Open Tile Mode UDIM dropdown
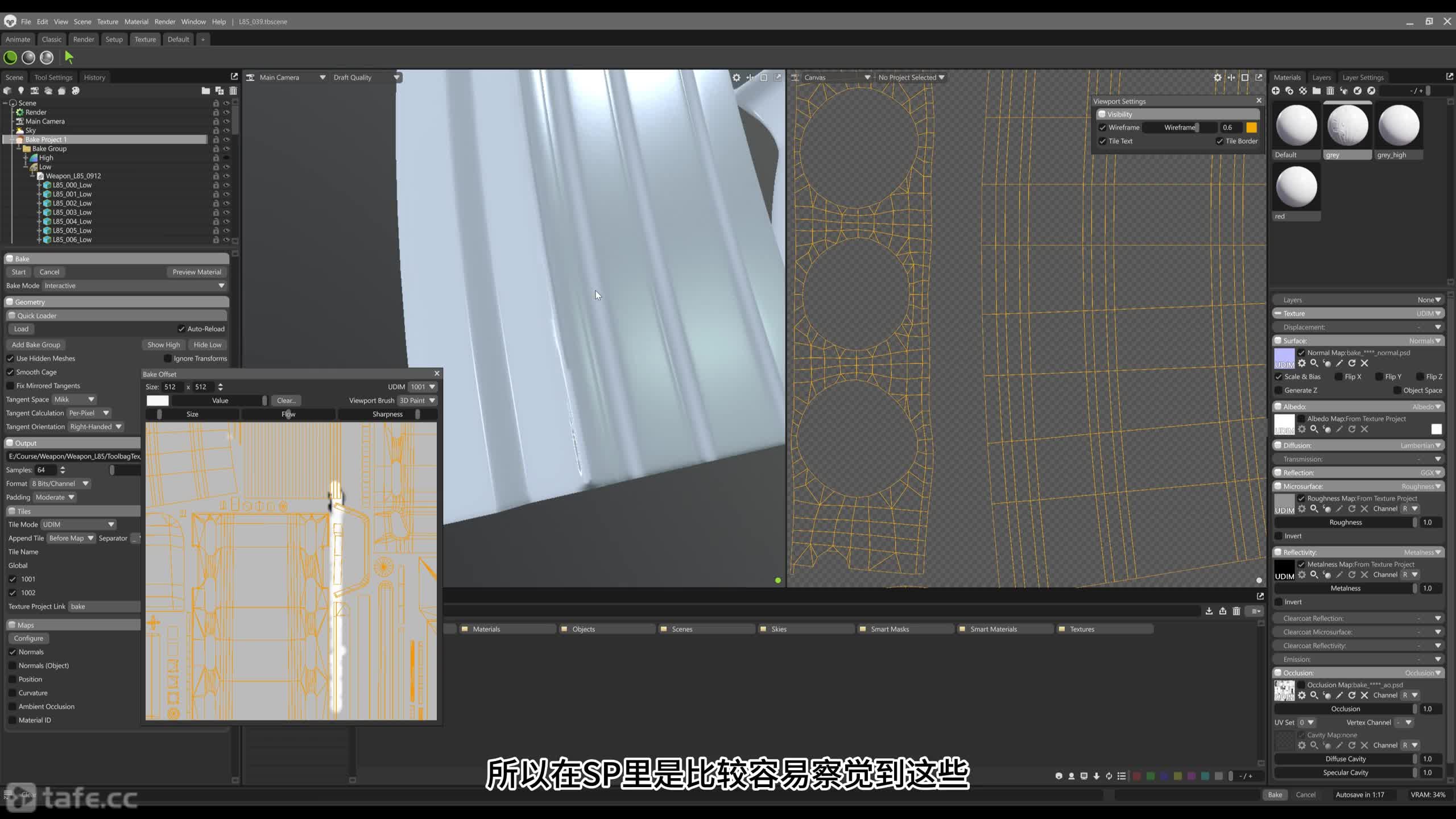This screenshot has width=1456, height=819. pyautogui.click(x=78, y=524)
